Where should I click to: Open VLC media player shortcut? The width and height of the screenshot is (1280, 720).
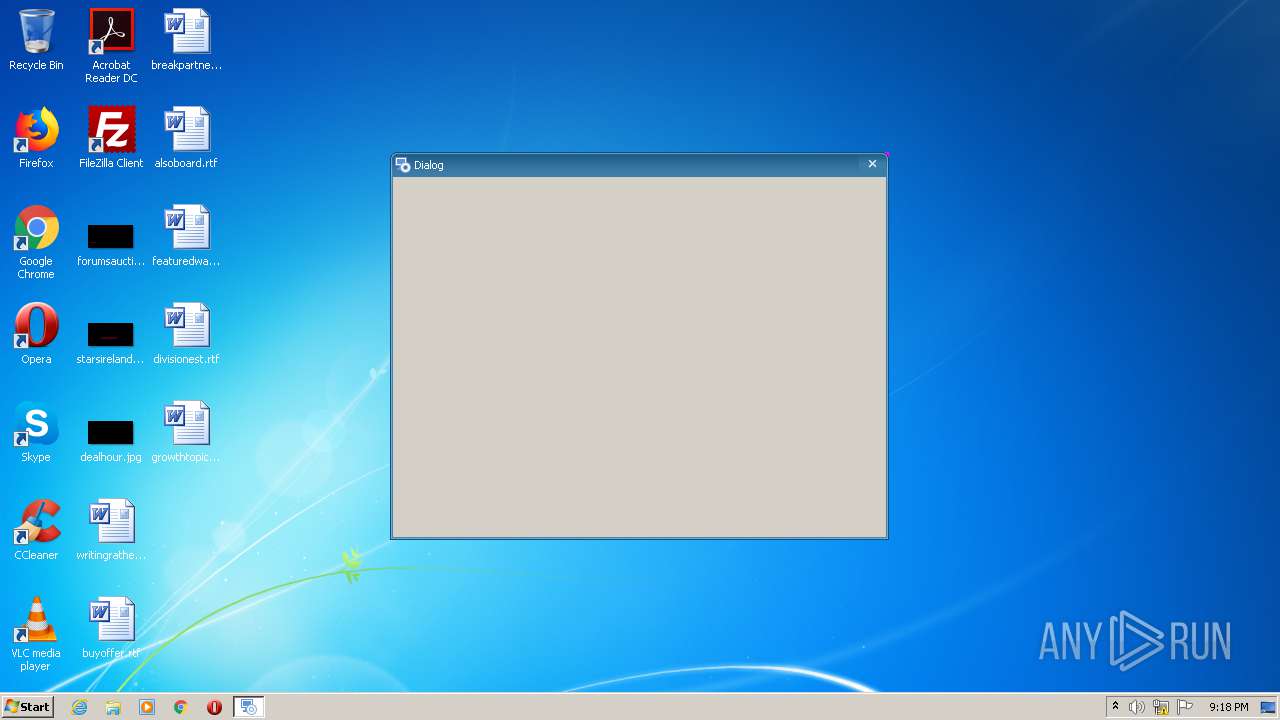pos(36,634)
